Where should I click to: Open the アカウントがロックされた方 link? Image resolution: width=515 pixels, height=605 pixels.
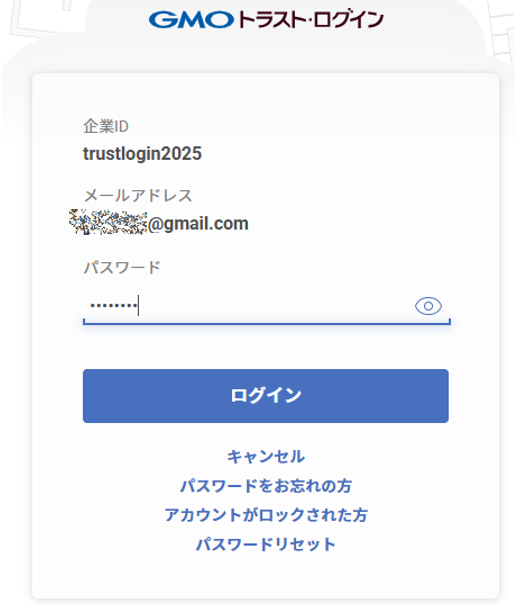(266, 515)
